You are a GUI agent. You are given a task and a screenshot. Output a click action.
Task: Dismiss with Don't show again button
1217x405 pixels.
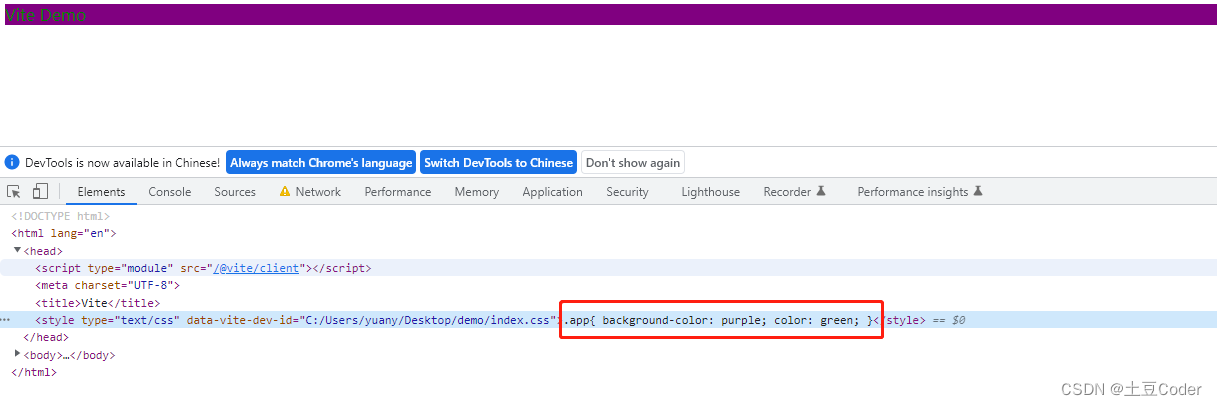(x=633, y=163)
